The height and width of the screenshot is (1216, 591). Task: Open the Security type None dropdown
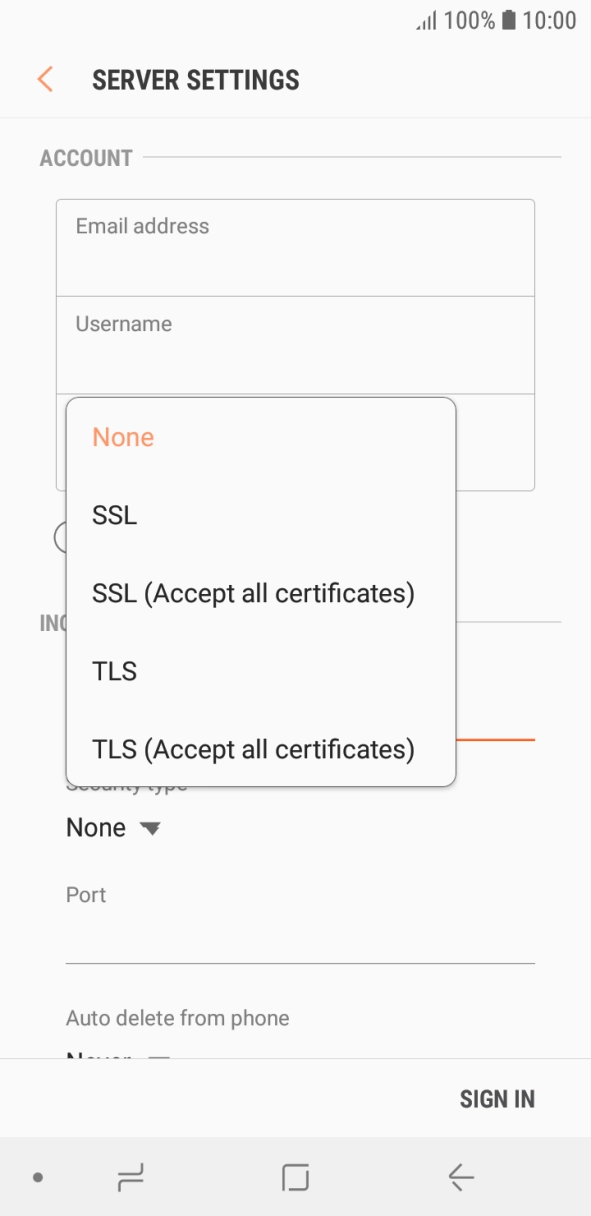pos(113,828)
